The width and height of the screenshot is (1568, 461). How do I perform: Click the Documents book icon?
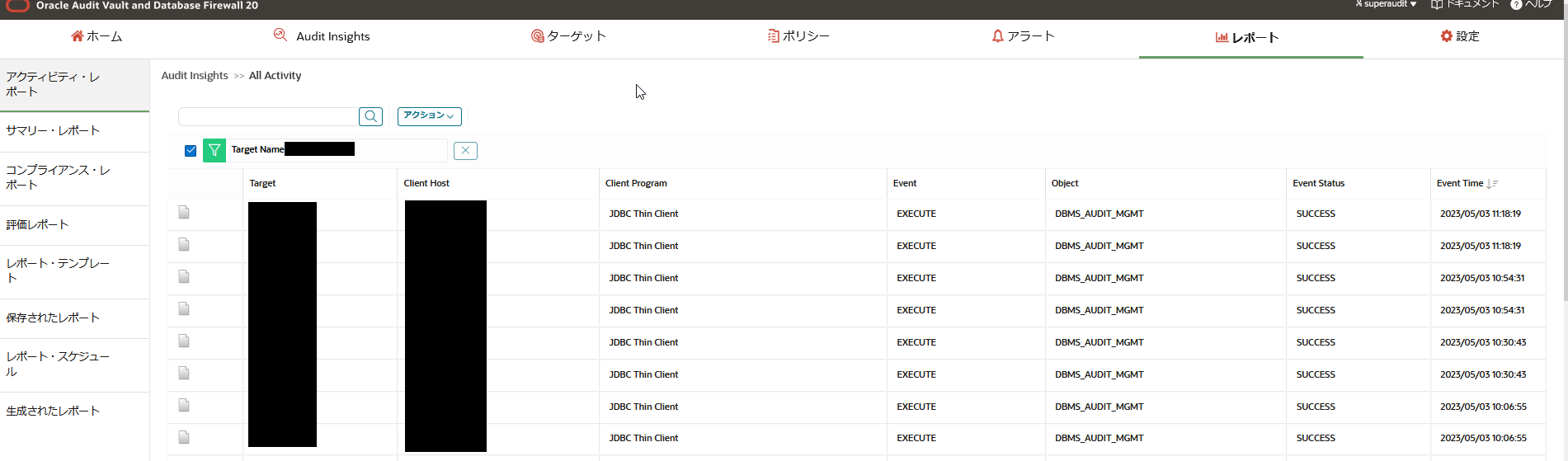click(1437, 5)
